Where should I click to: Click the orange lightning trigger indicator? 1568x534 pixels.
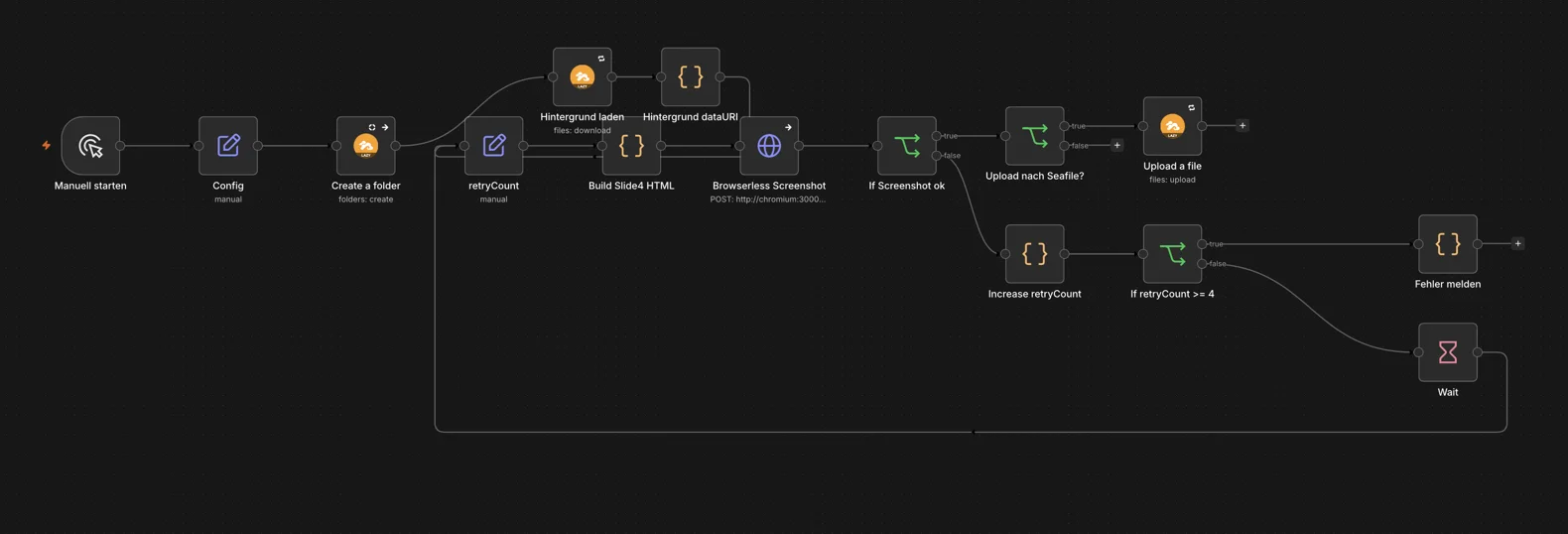(x=47, y=145)
